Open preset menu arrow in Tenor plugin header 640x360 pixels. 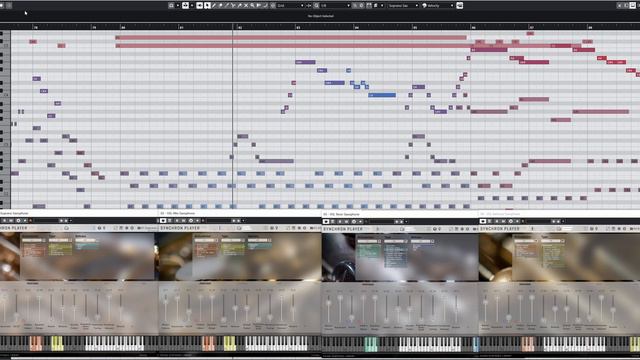pyautogui.click(x=406, y=221)
